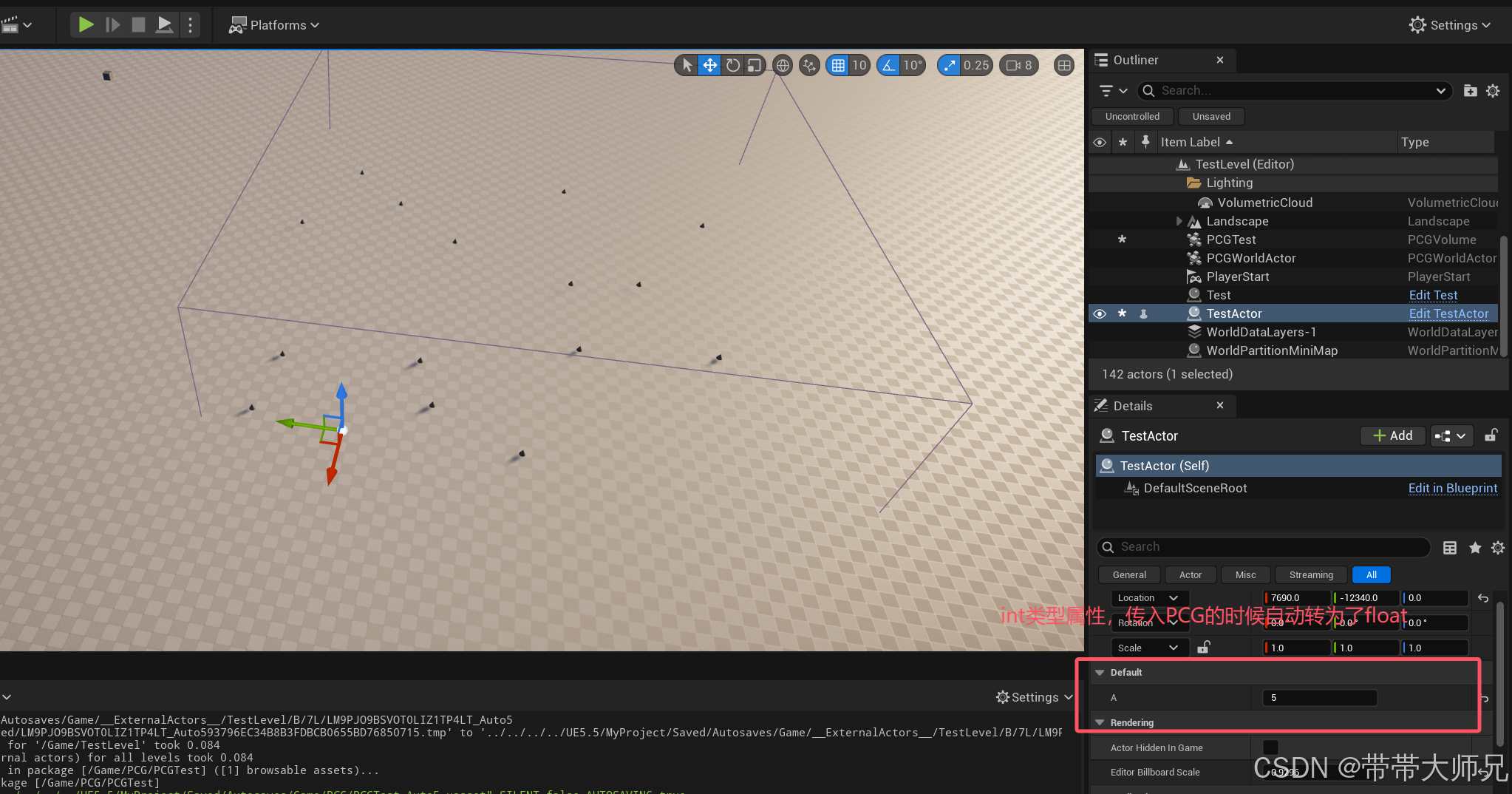
Task: Click the Eject from player icon
Action: [x=165, y=24]
